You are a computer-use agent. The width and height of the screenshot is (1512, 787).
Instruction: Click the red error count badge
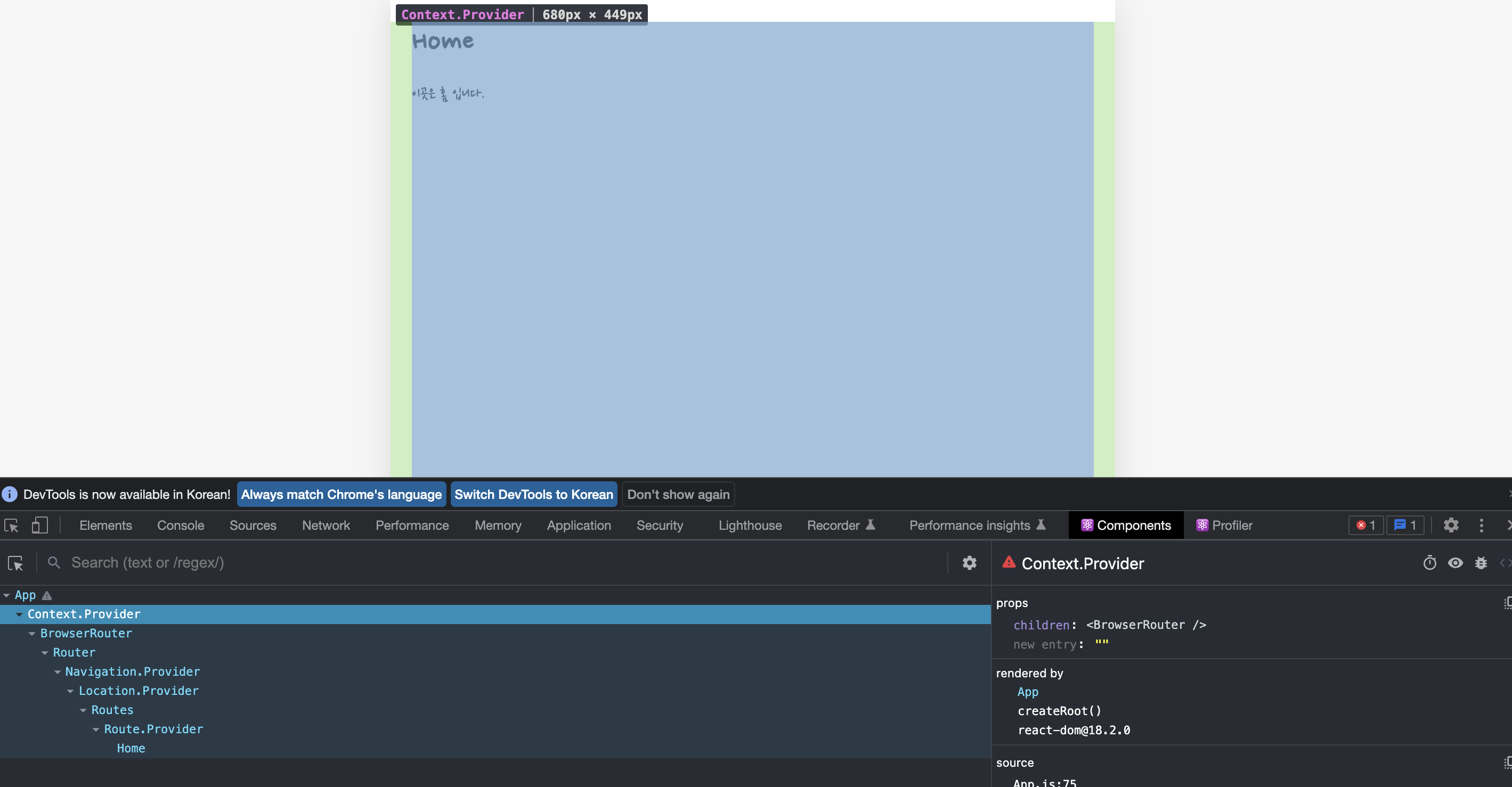tap(1365, 525)
